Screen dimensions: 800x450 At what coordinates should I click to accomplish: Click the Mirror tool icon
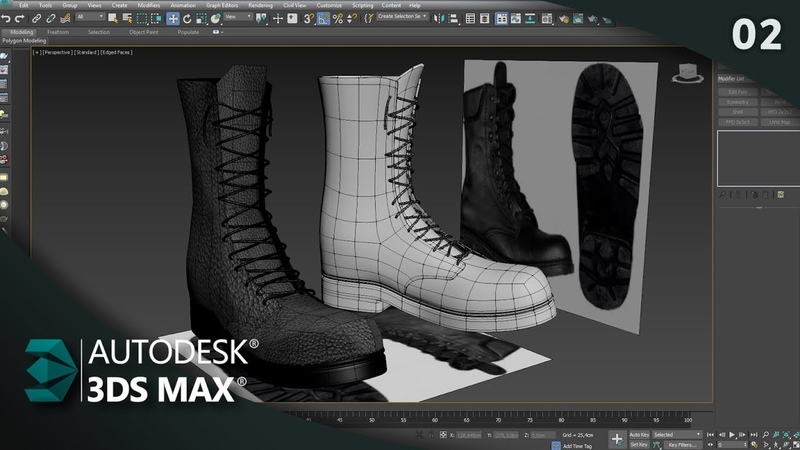438,19
